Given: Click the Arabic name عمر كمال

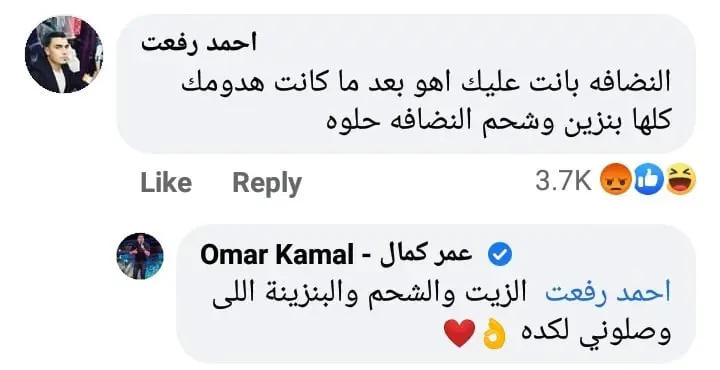Looking at the screenshot, I should click(426, 254).
